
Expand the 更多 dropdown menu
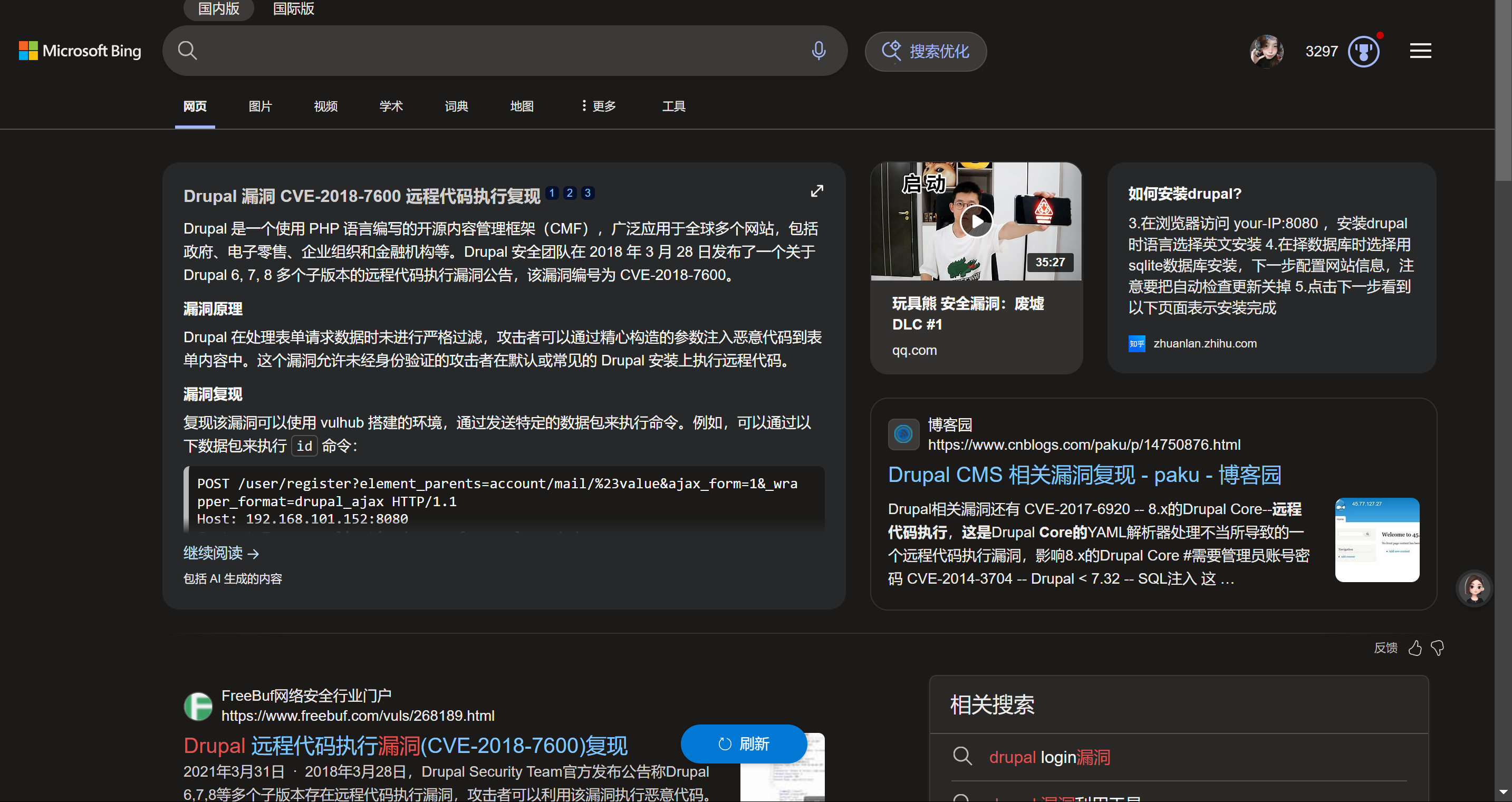point(598,106)
